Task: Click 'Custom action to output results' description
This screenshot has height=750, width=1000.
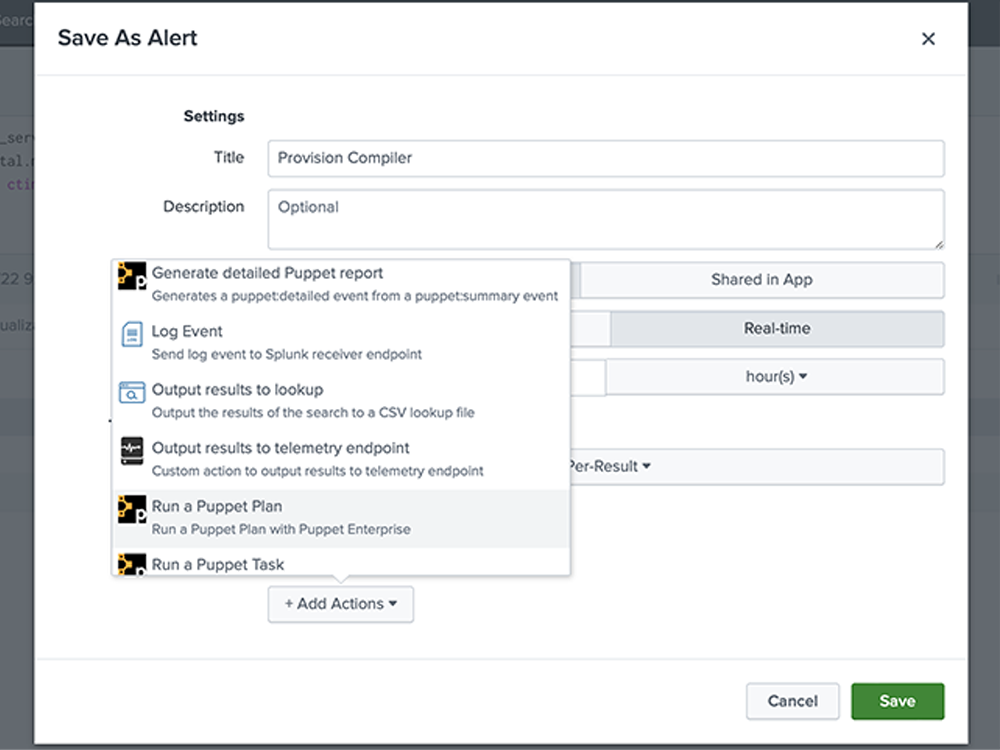Action: 318,471
